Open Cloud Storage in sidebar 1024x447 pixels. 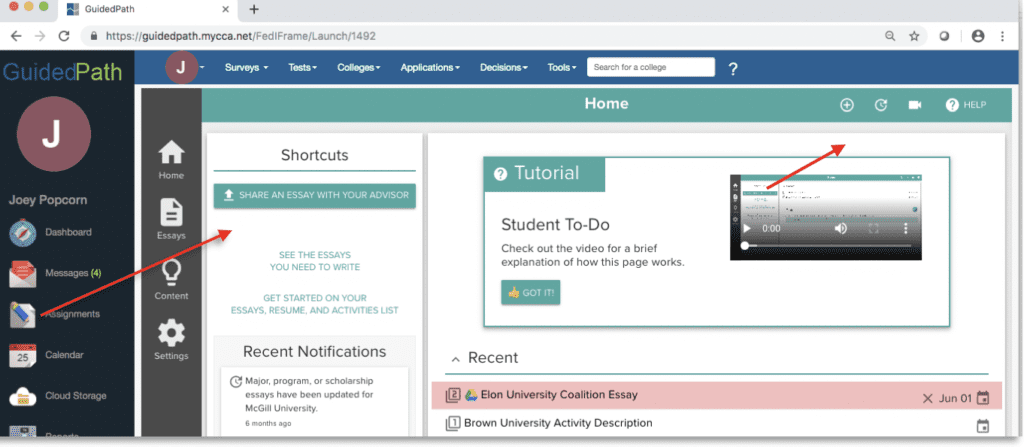pos(74,396)
